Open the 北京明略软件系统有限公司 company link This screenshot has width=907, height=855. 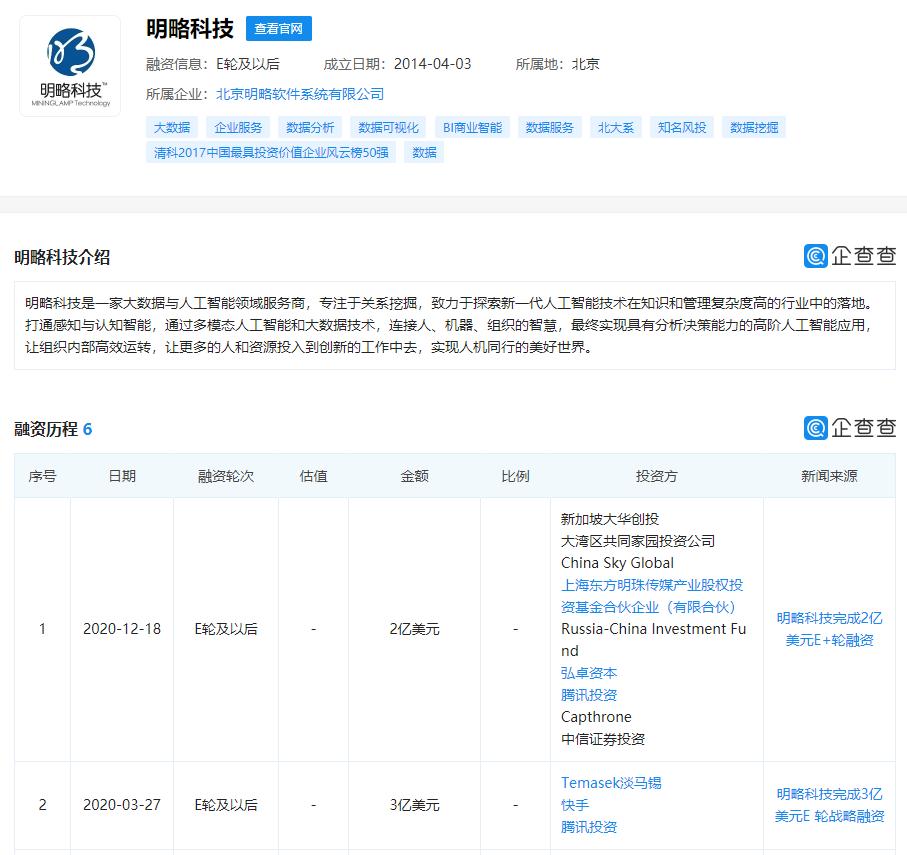(300, 94)
